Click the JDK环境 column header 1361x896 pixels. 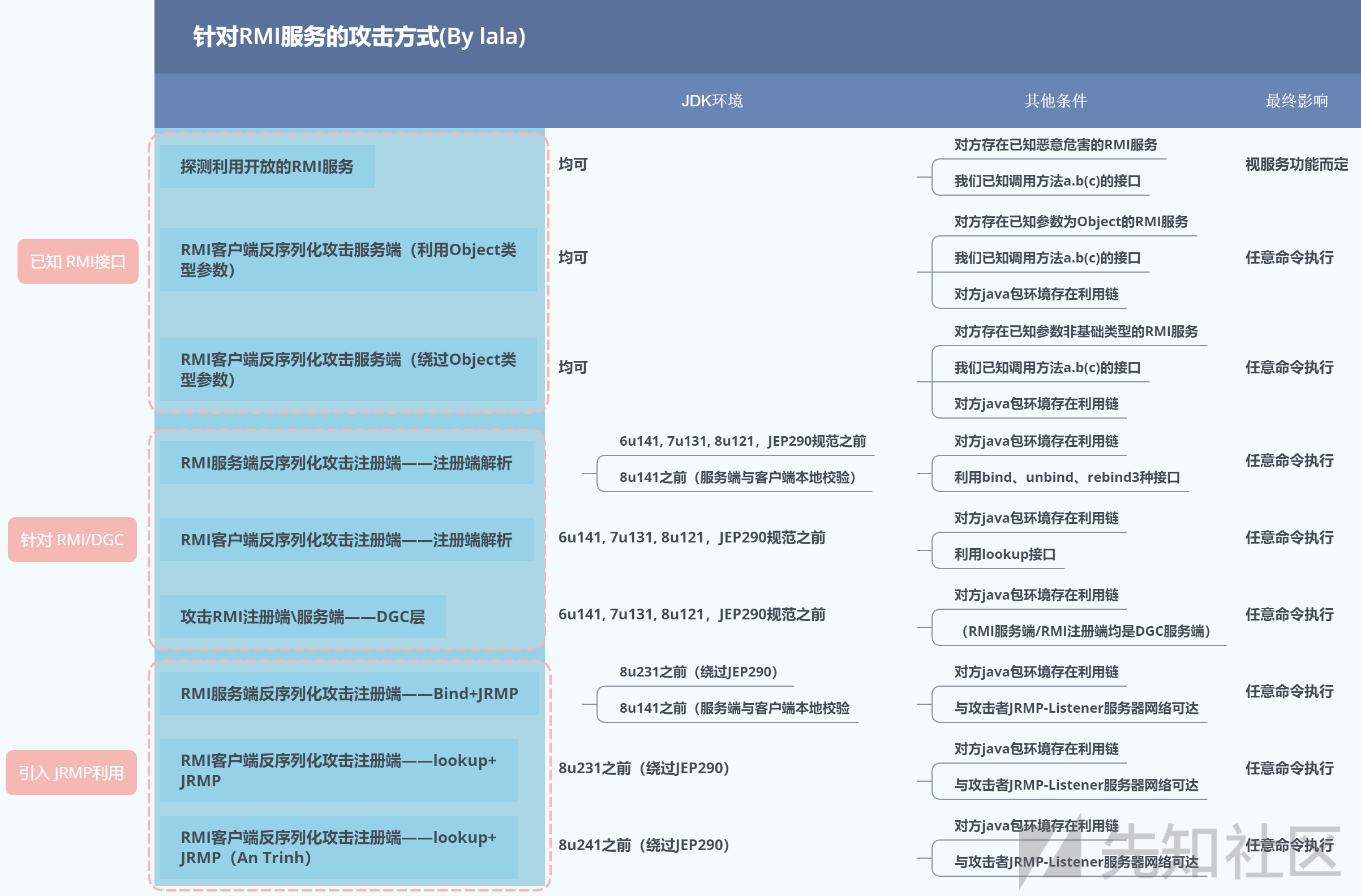coord(711,101)
